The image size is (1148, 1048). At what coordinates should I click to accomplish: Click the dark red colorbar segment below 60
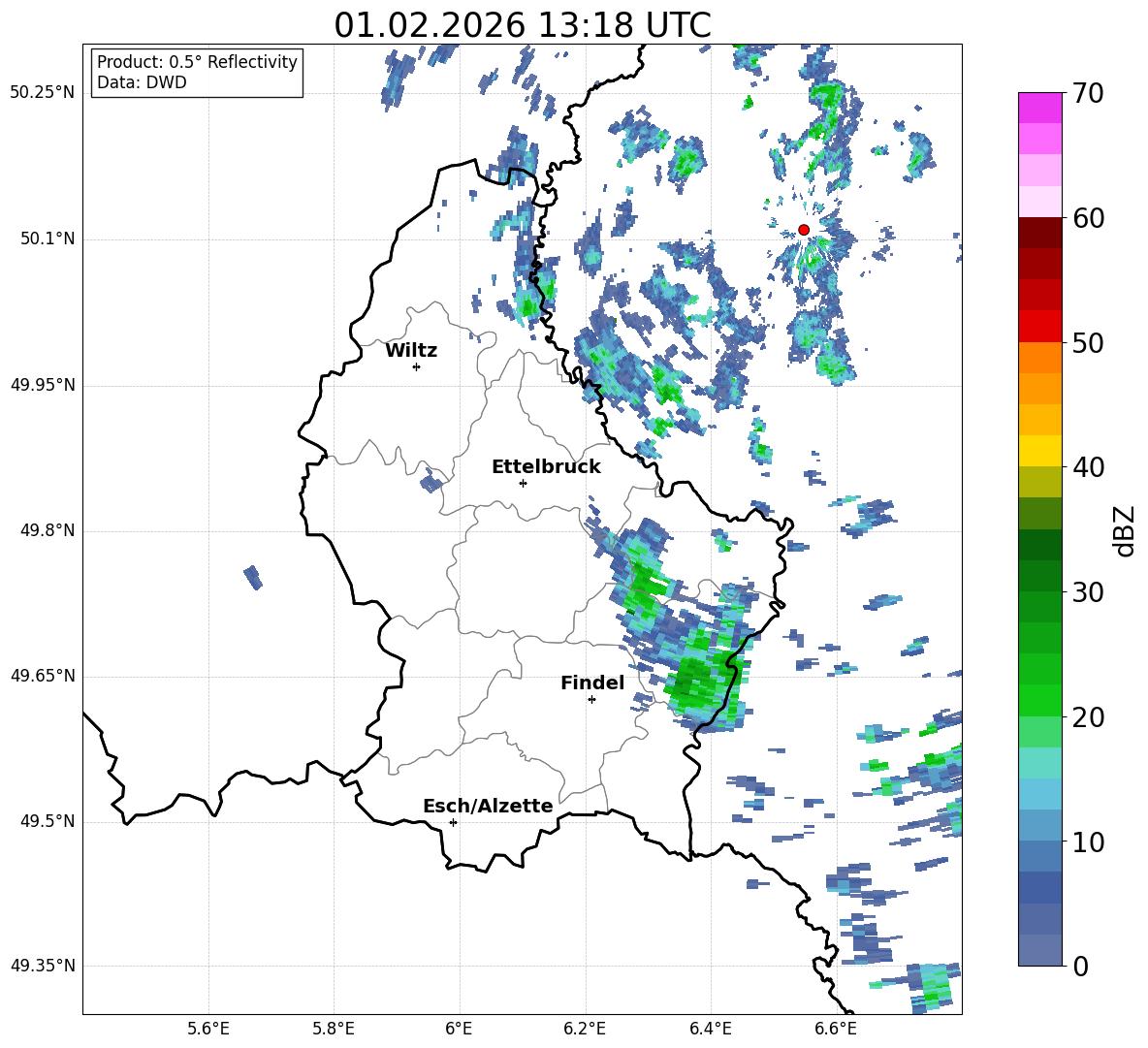tap(1039, 233)
